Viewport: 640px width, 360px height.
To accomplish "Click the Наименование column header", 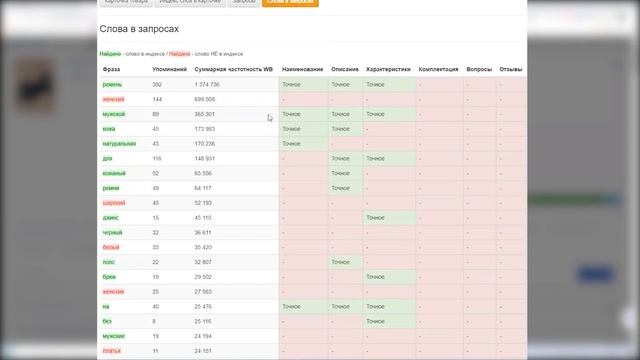I will pos(302,69).
